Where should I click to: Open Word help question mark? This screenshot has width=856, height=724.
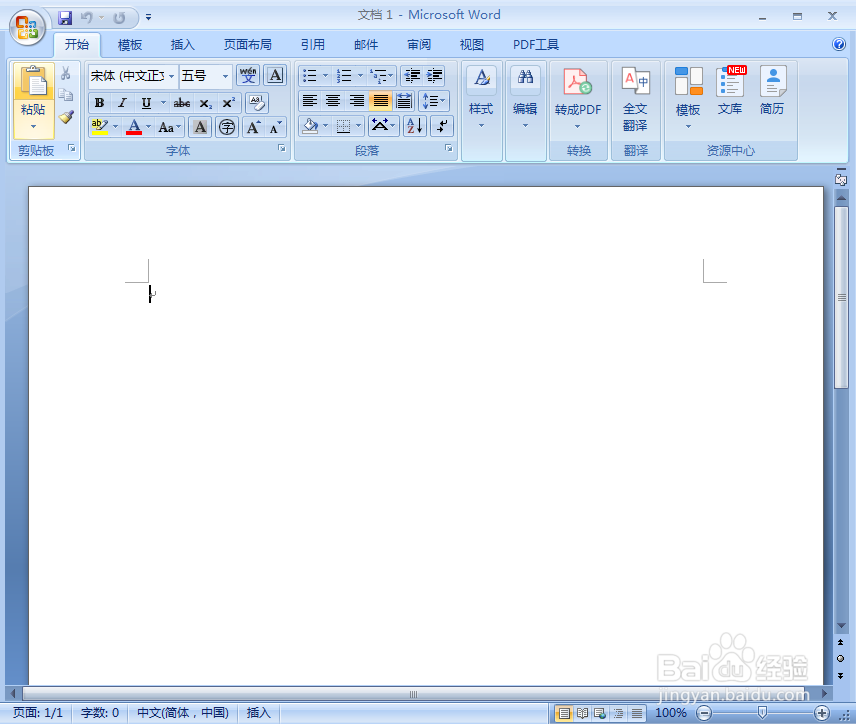click(839, 44)
